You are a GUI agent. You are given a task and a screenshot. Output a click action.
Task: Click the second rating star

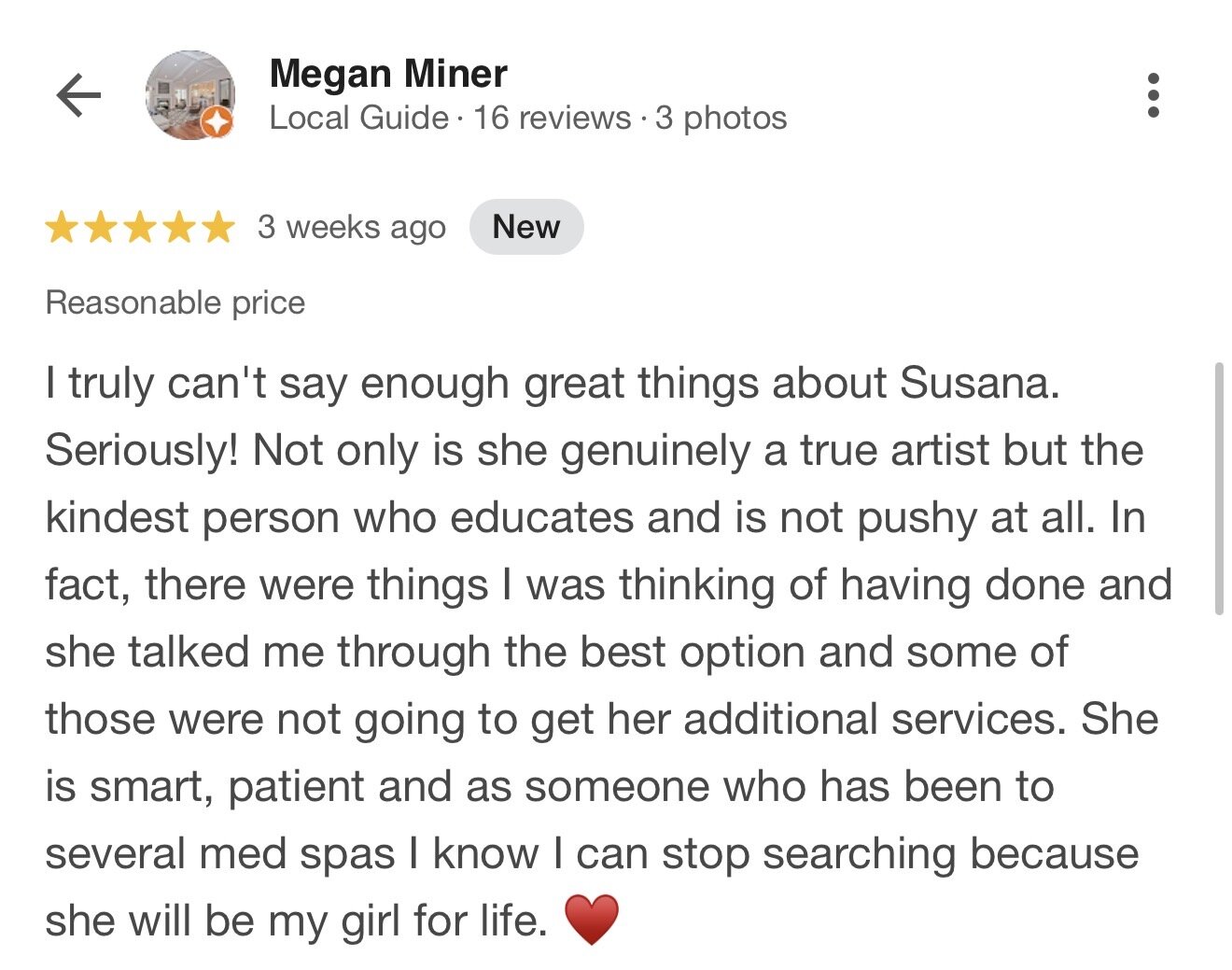(x=101, y=228)
